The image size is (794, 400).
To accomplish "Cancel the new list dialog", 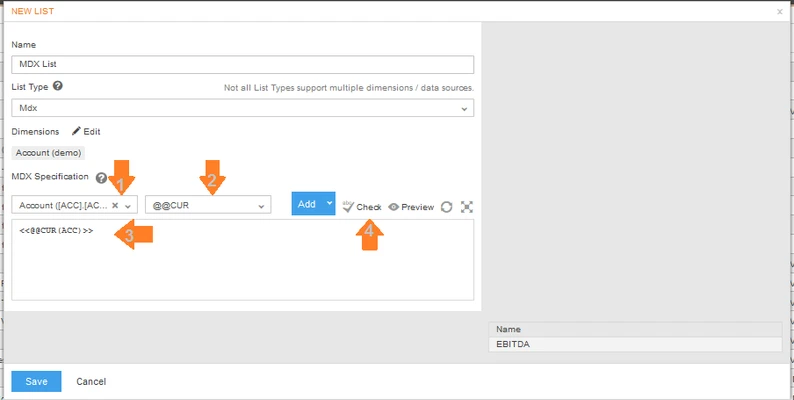I will point(91,381).
